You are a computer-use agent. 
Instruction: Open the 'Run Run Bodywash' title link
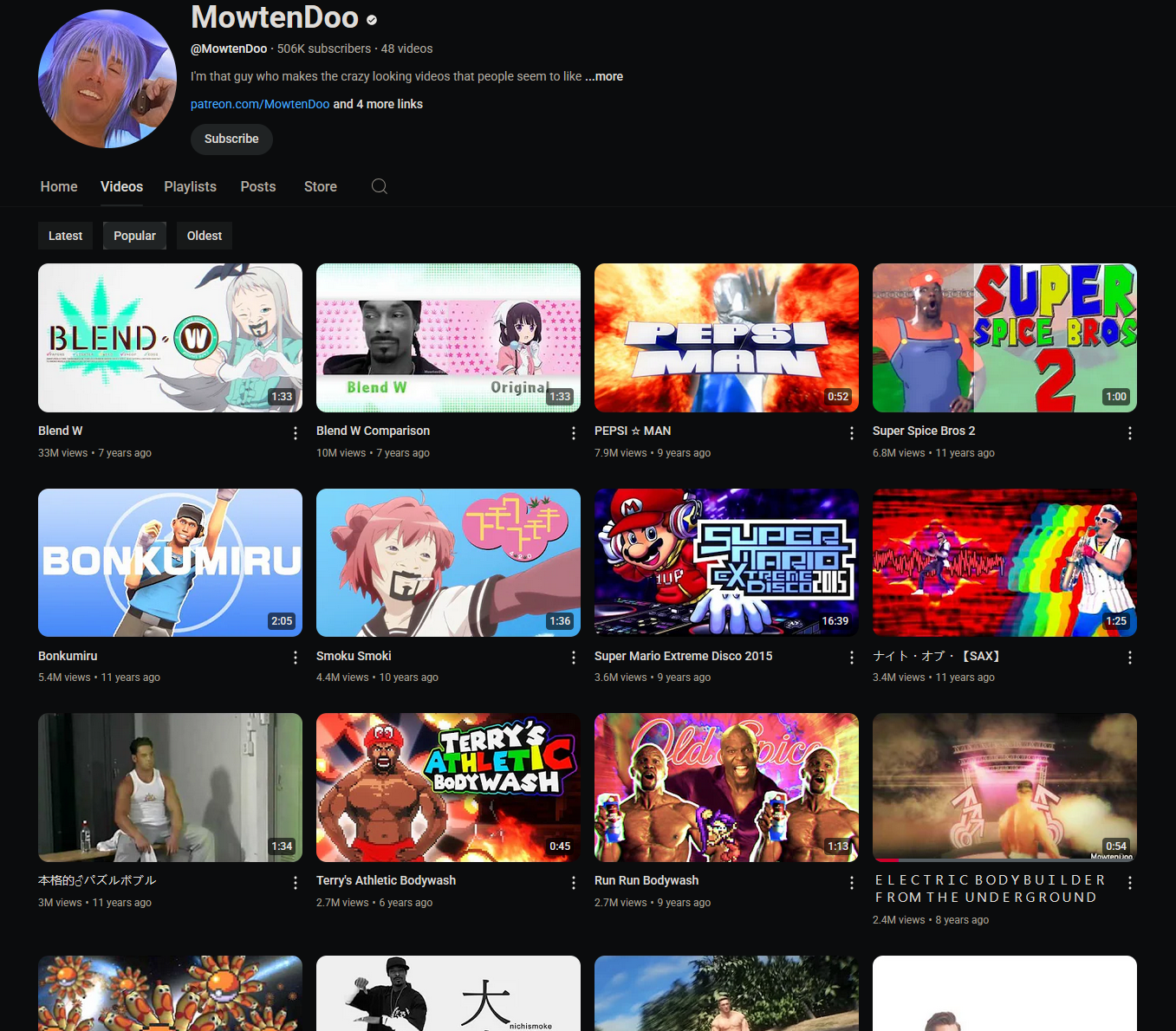[646, 880]
